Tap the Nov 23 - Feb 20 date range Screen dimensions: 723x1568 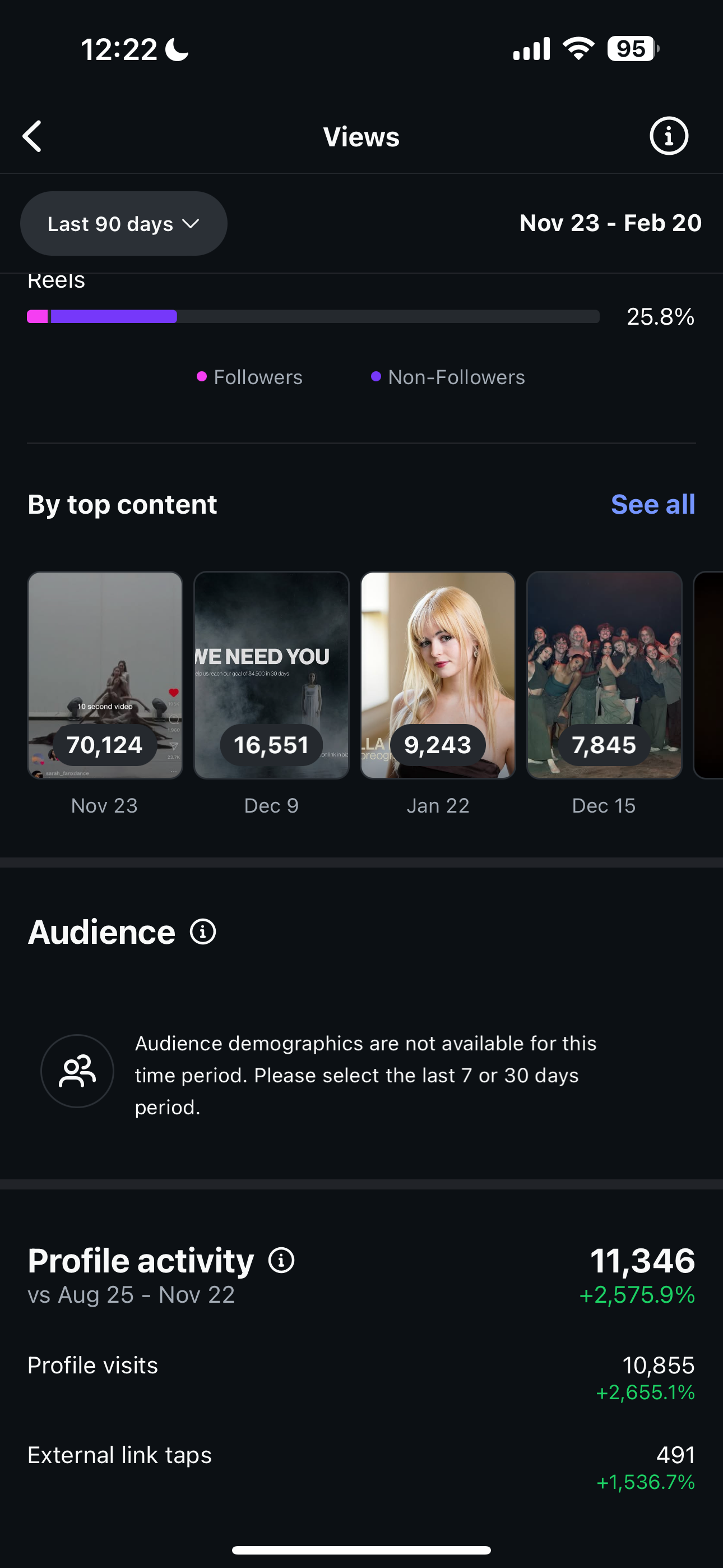610,223
